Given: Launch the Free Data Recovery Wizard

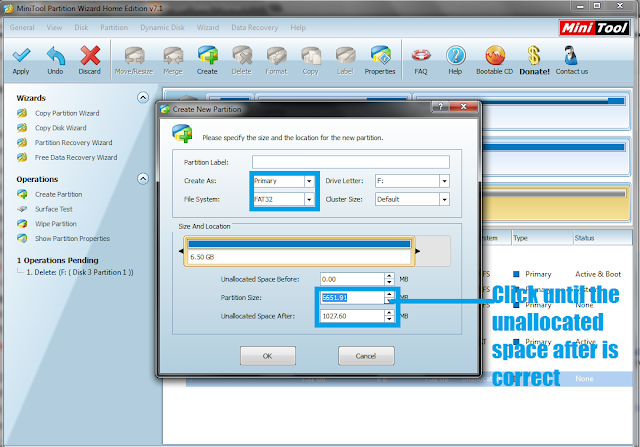Looking at the screenshot, I should [x=76, y=157].
